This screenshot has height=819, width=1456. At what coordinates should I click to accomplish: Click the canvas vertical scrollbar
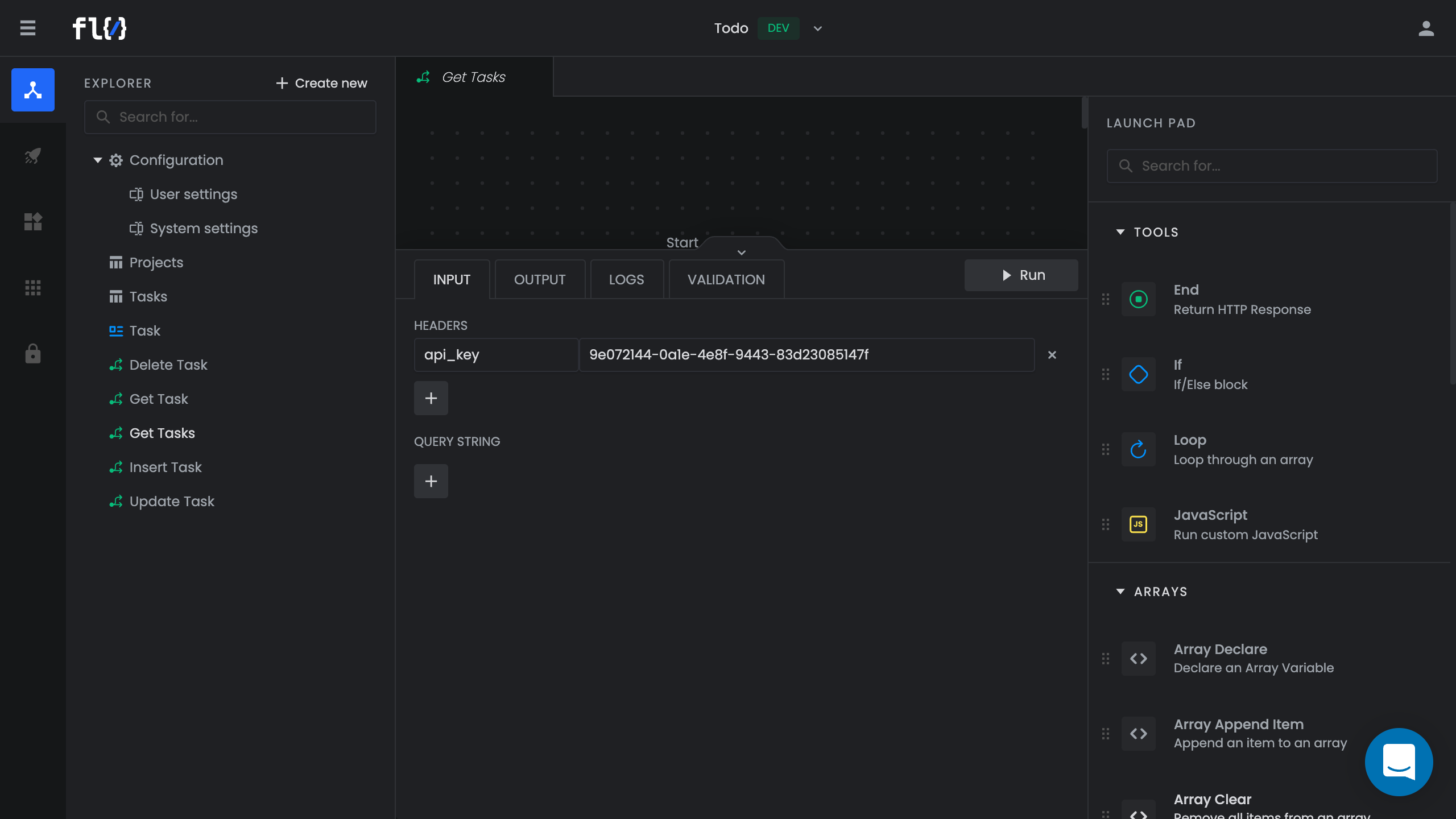pyautogui.click(x=1085, y=113)
